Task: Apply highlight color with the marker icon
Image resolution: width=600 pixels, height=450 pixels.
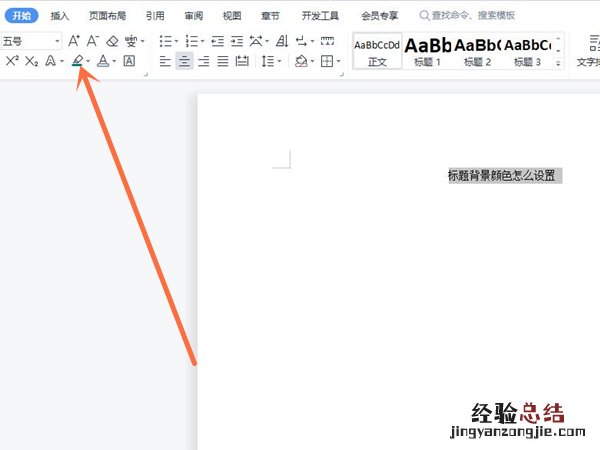Action: (77, 60)
